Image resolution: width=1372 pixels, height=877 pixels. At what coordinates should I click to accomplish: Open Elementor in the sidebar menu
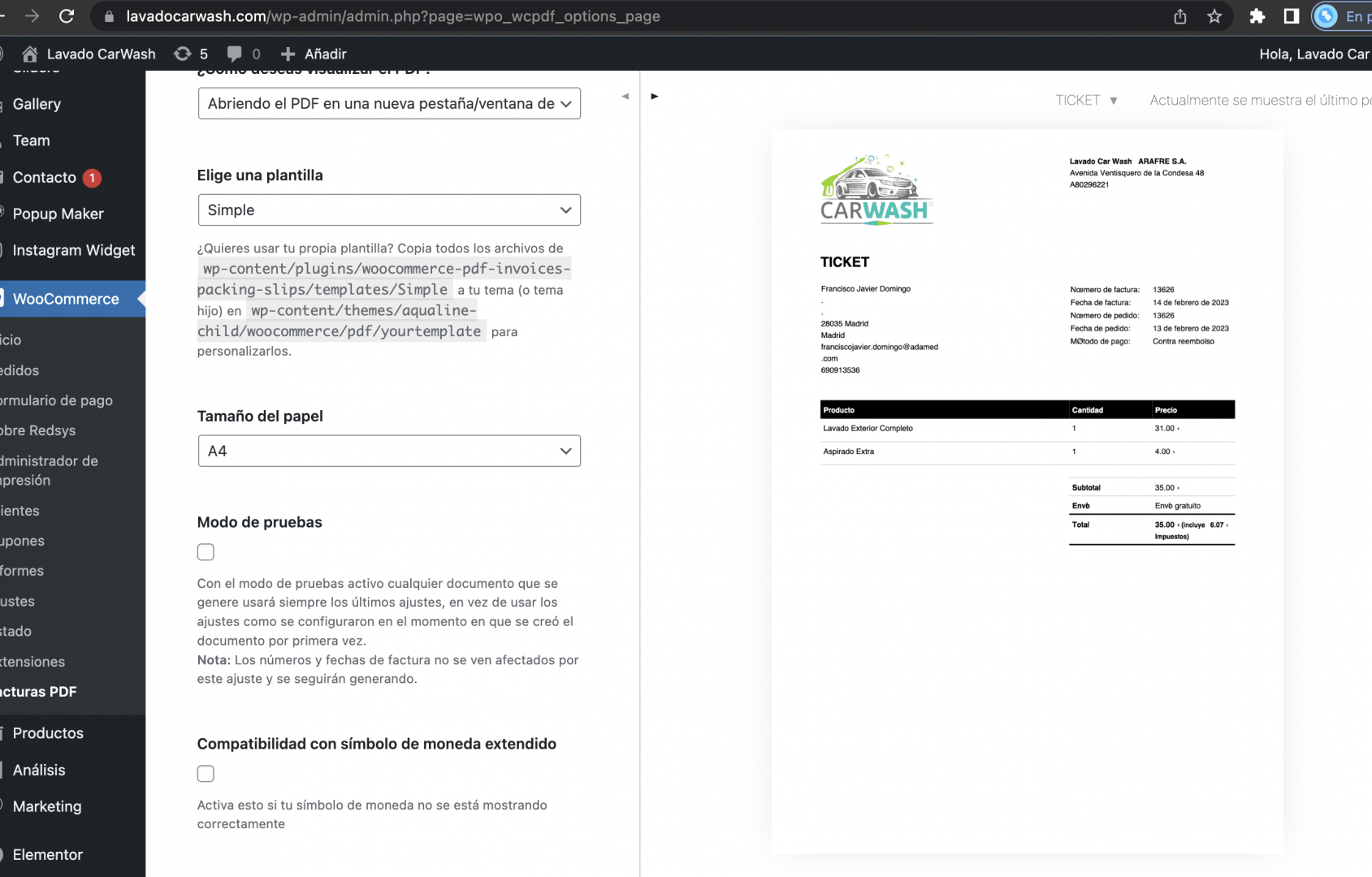pyautogui.click(x=47, y=854)
